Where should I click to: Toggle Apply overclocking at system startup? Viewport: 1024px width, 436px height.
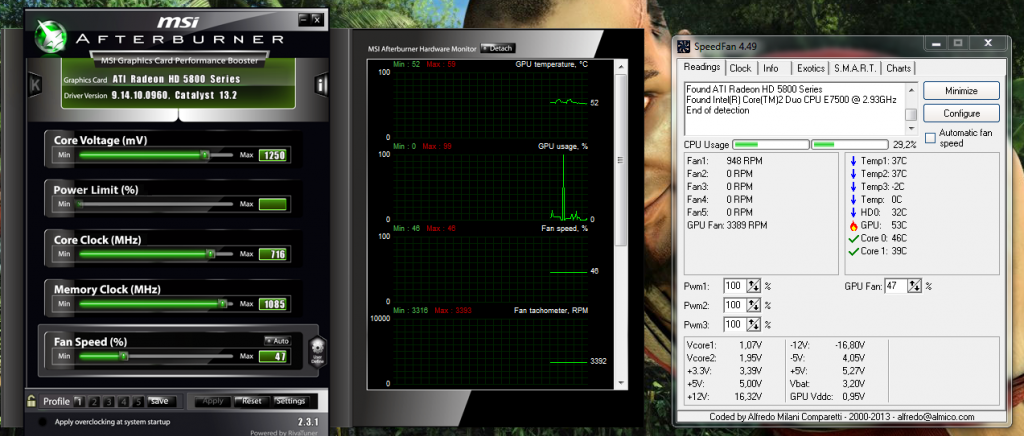[41, 422]
